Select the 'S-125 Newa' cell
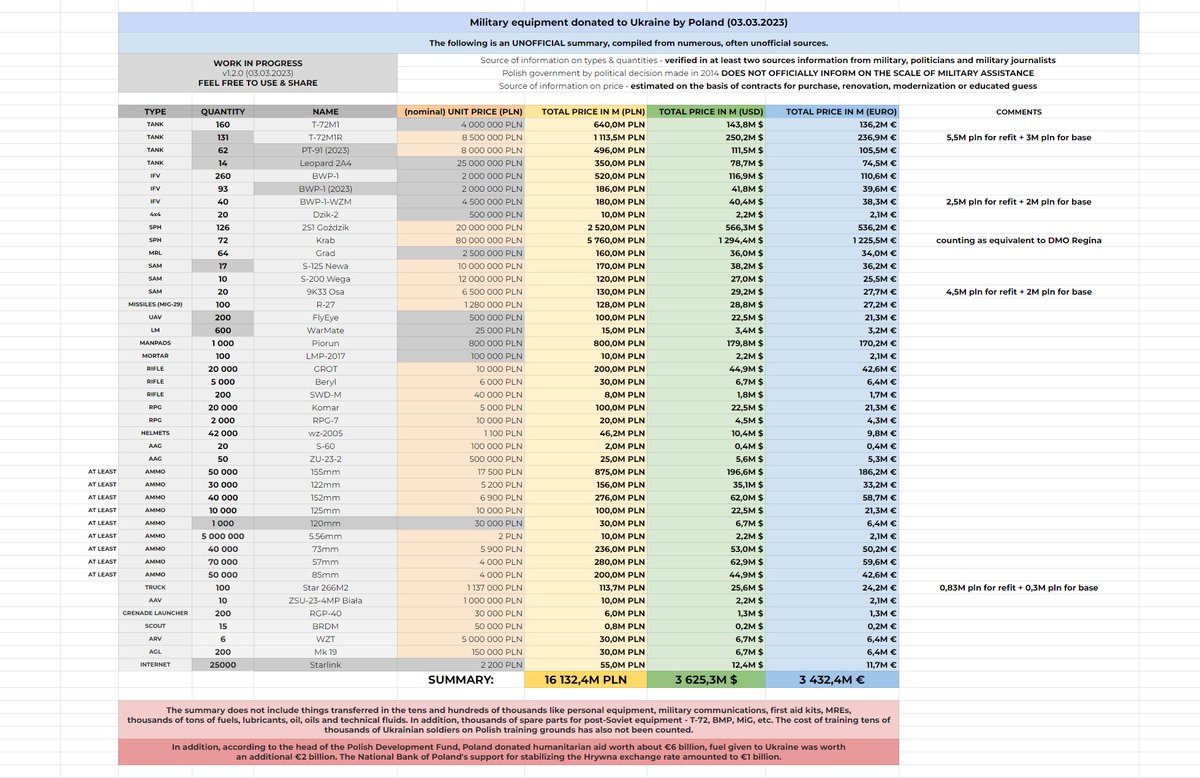Image resolution: width=1200 pixels, height=778 pixels. click(325, 268)
